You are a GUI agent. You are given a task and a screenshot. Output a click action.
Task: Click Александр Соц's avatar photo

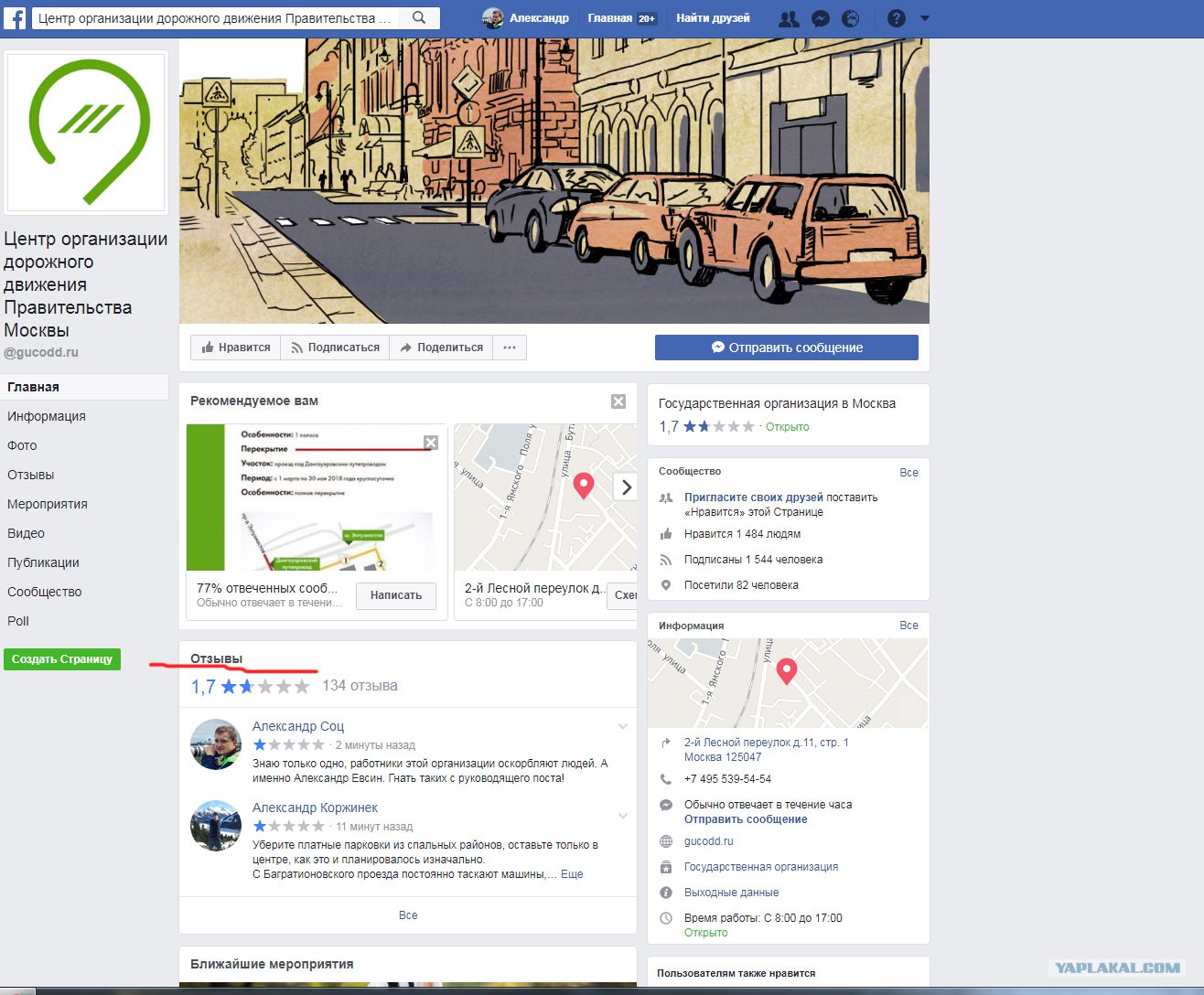[x=216, y=744]
